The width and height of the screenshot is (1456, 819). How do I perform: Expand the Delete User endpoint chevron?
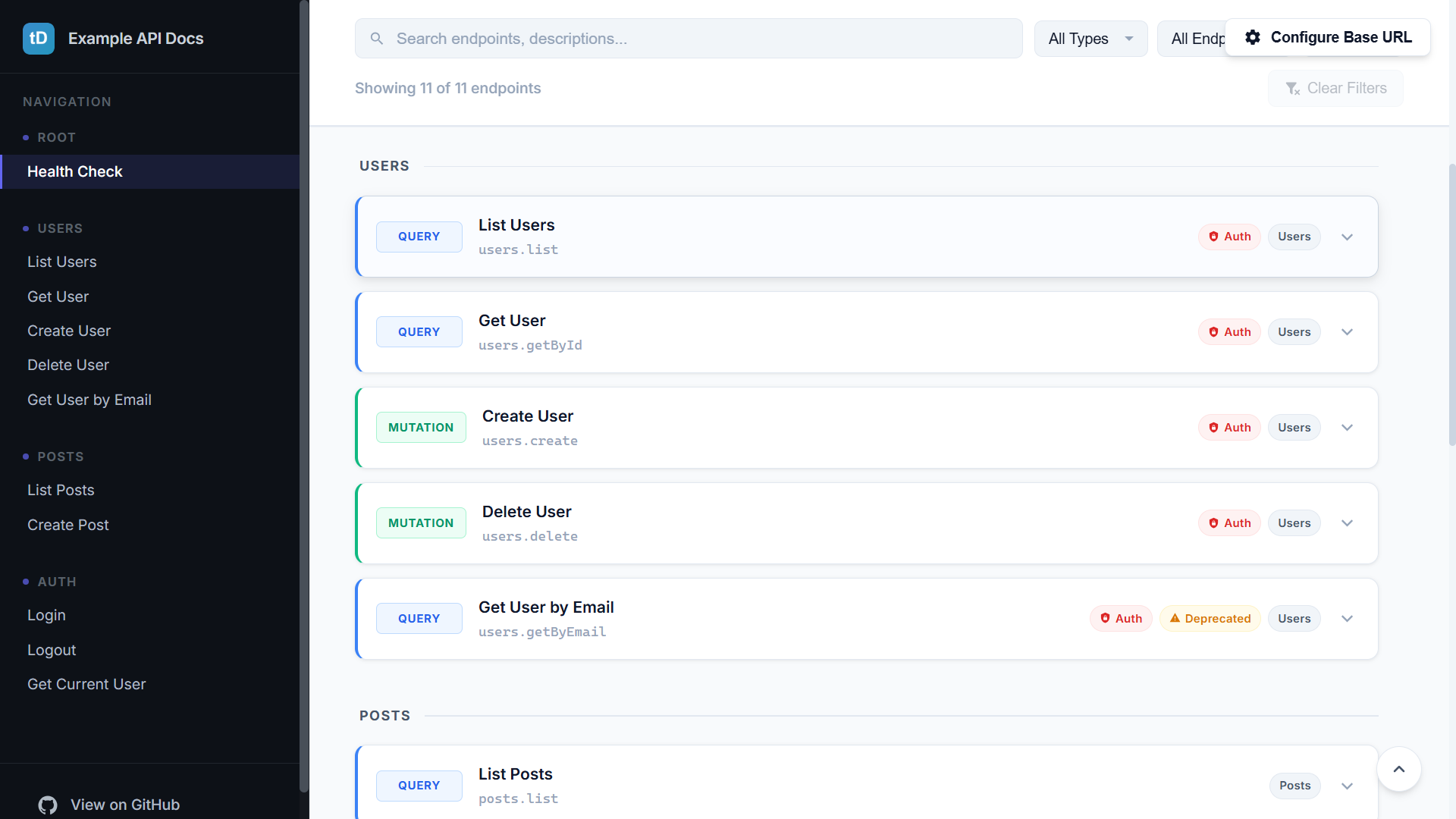click(x=1348, y=523)
